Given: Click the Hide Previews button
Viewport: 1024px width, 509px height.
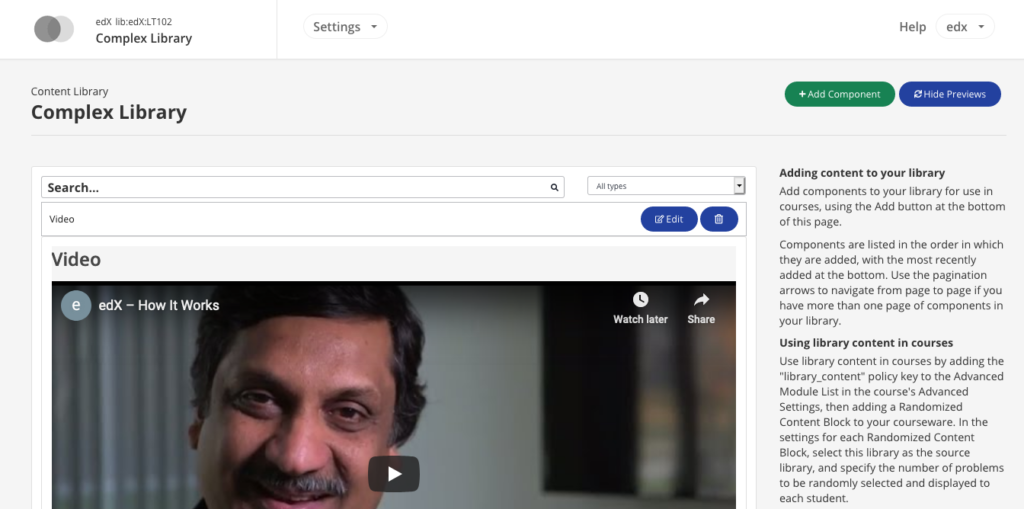Looking at the screenshot, I should tap(950, 94).
